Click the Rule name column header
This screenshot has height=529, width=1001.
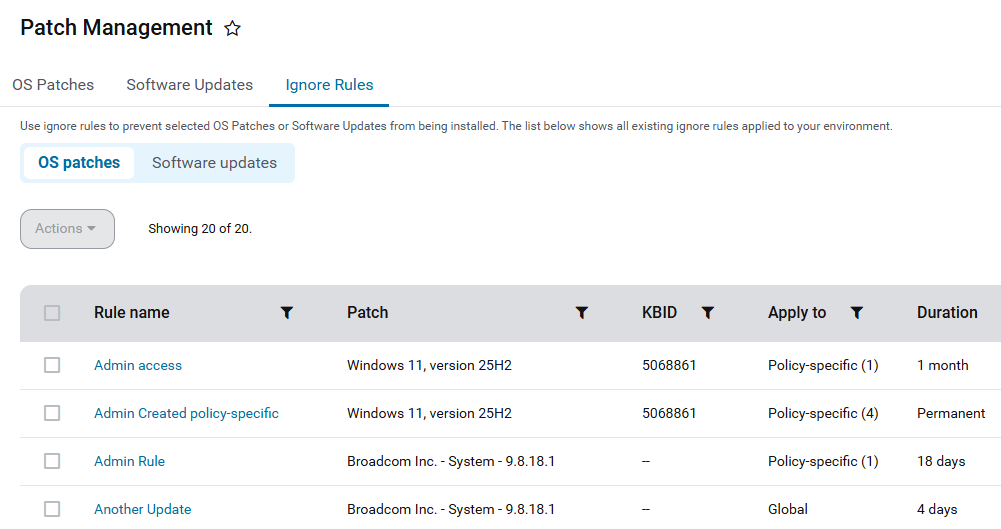click(132, 313)
